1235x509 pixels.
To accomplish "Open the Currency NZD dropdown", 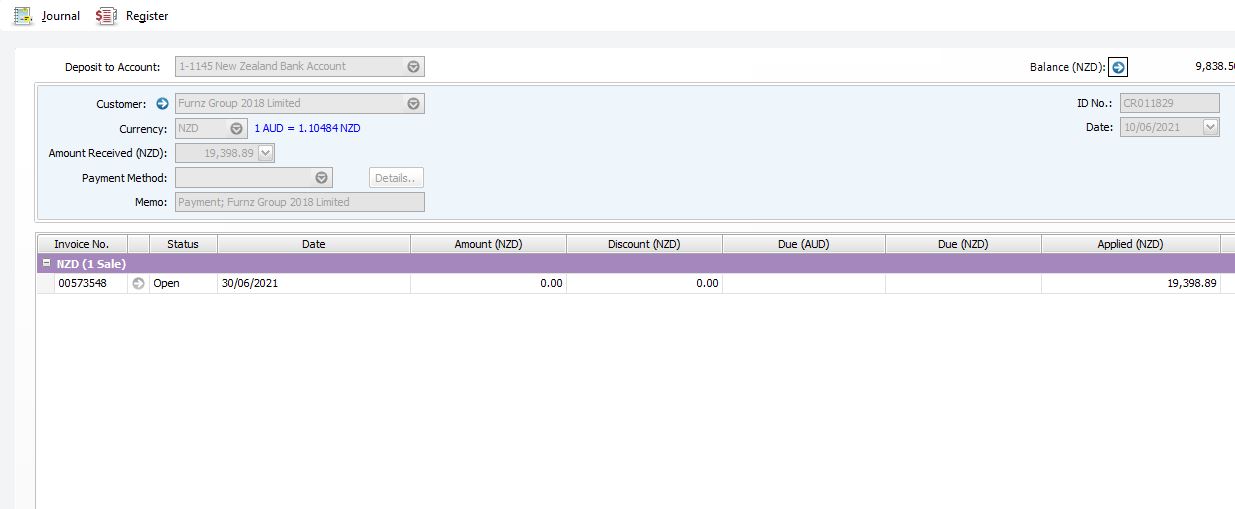I will 237,129.
